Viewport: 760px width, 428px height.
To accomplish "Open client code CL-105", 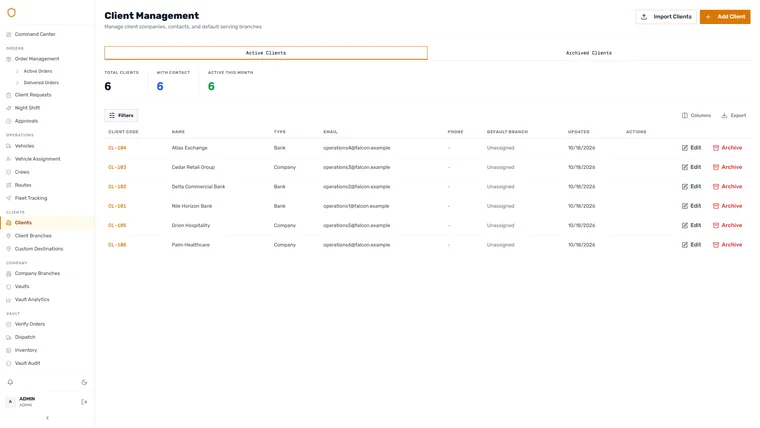I will (117, 225).
